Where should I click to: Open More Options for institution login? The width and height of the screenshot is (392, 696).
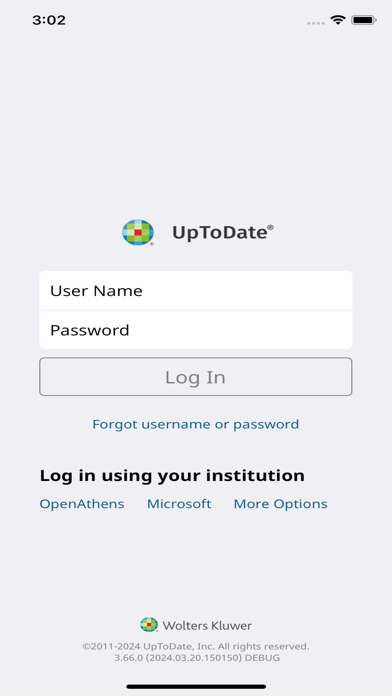281,504
